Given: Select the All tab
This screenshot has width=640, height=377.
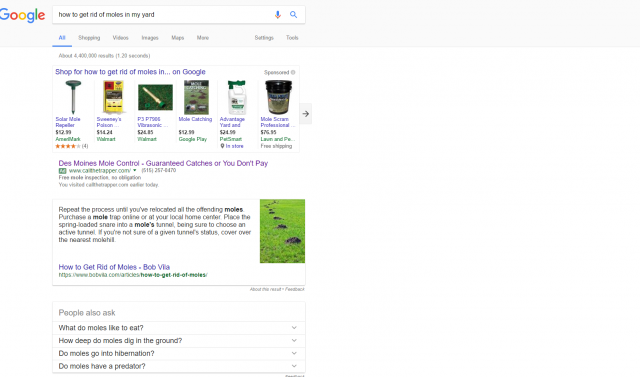Looking at the screenshot, I should point(62,38).
